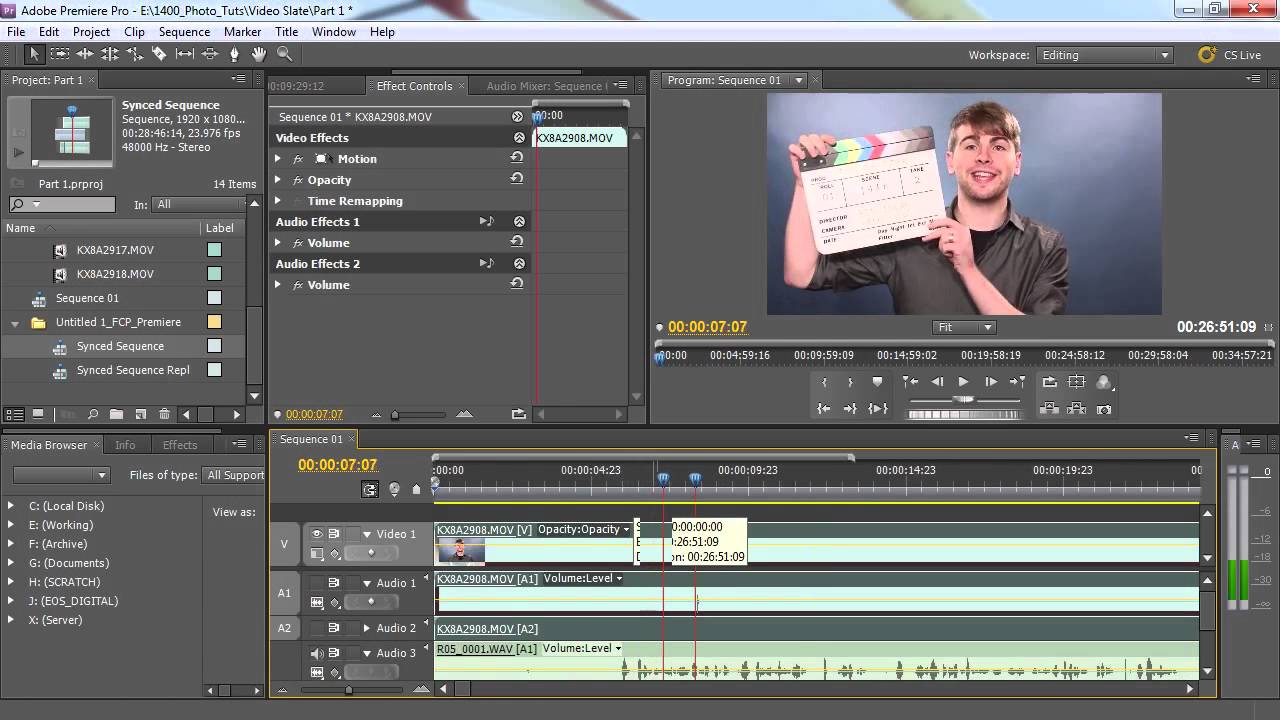Click Set Out Point in Program monitor

851,382
